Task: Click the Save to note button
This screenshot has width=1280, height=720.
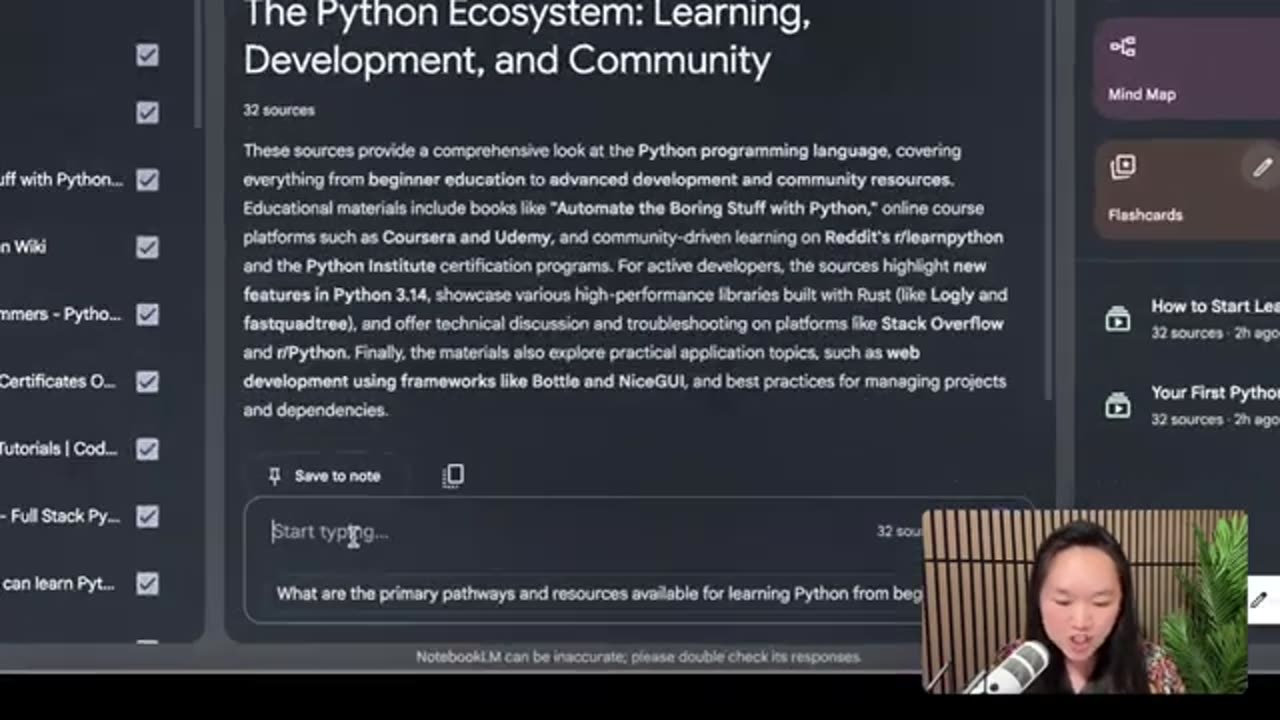Action: click(x=325, y=476)
